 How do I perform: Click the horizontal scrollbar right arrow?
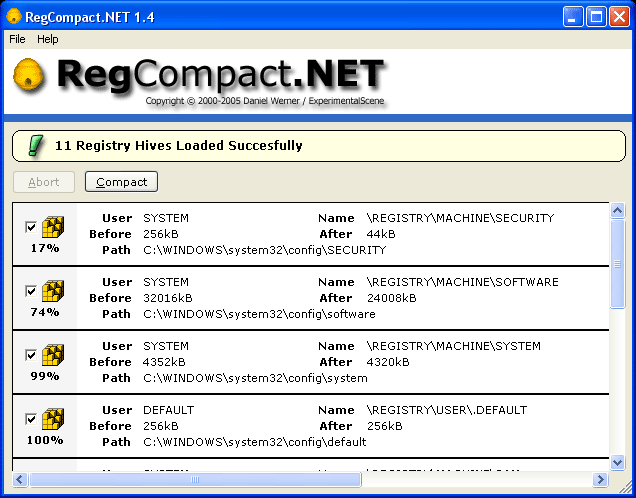[x=600, y=480]
